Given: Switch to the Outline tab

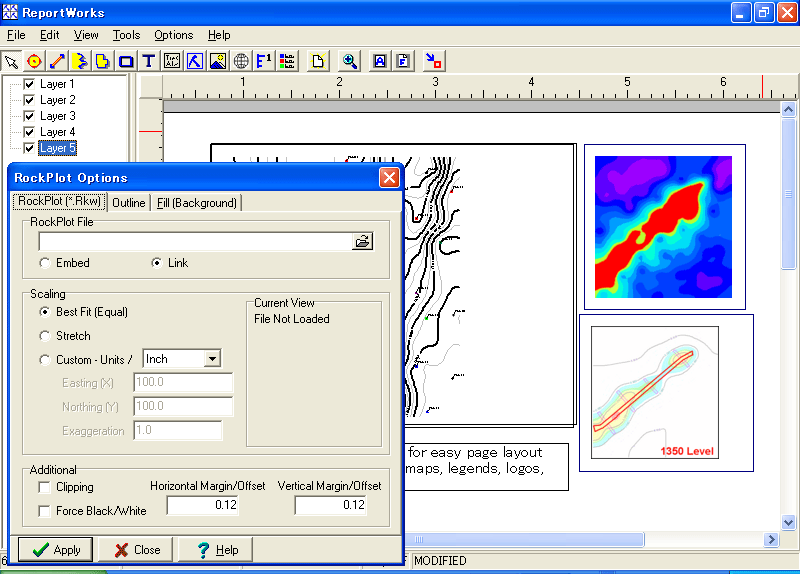Looking at the screenshot, I should click(x=129, y=203).
